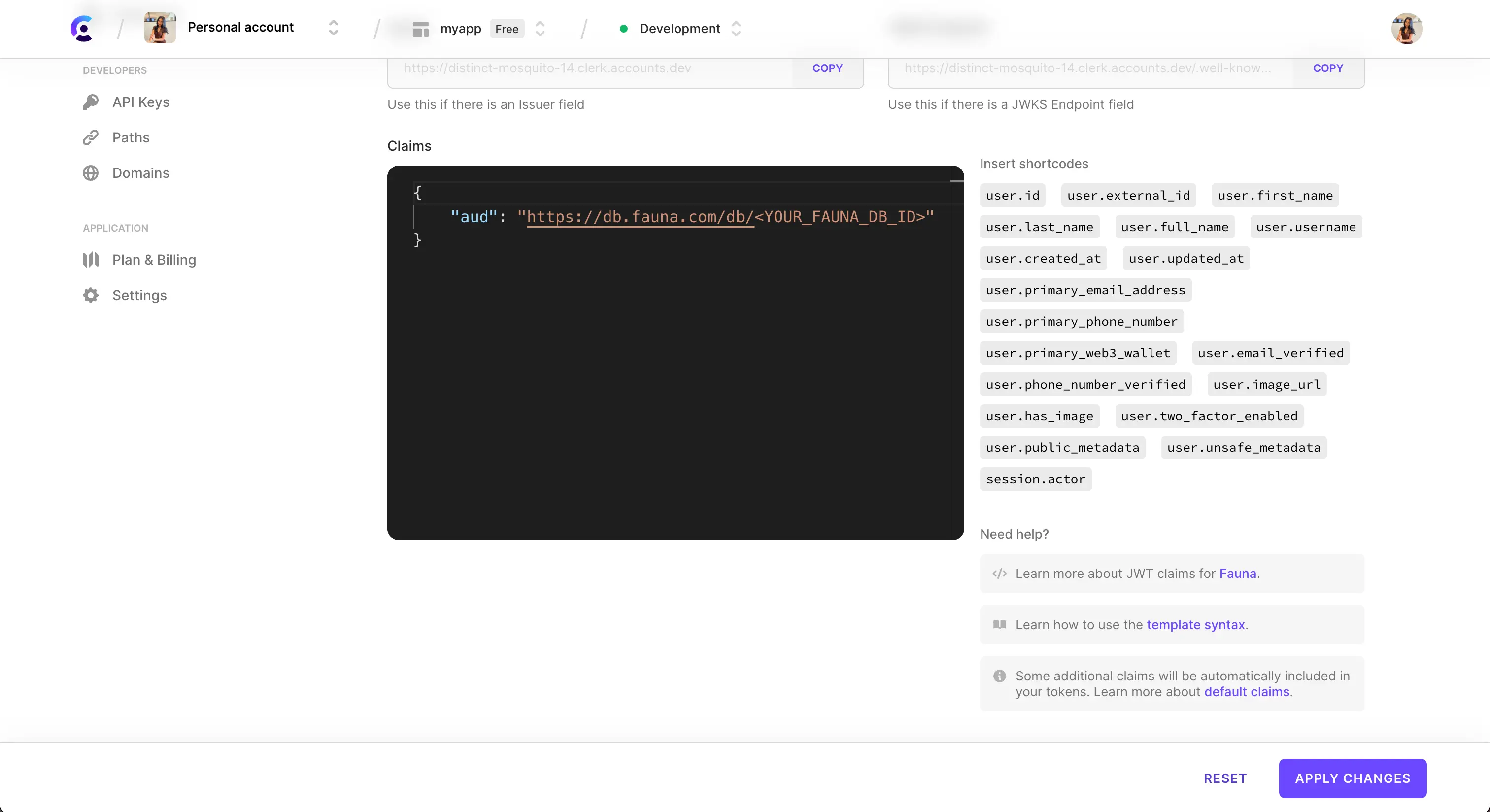The width and height of the screenshot is (1490, 812).
Task: Open the myapp application switcher
Action: pyautogui.click(x=540, y=29)
